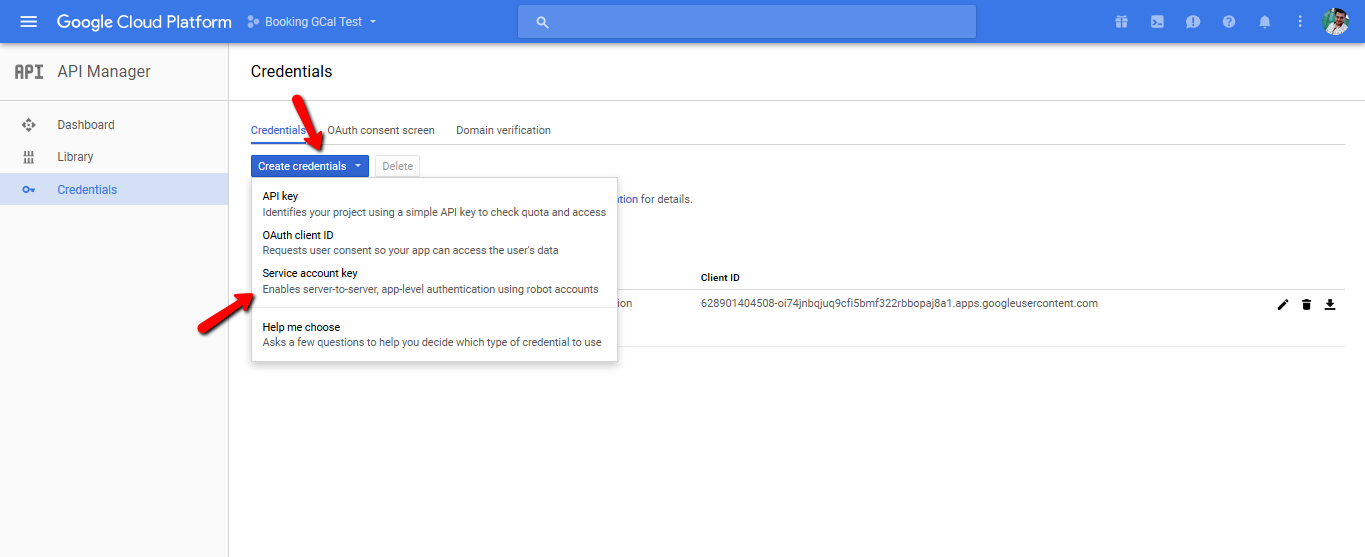Open the Create credentials dropdown
1365x557 pixels.
(x=310, y=166)
